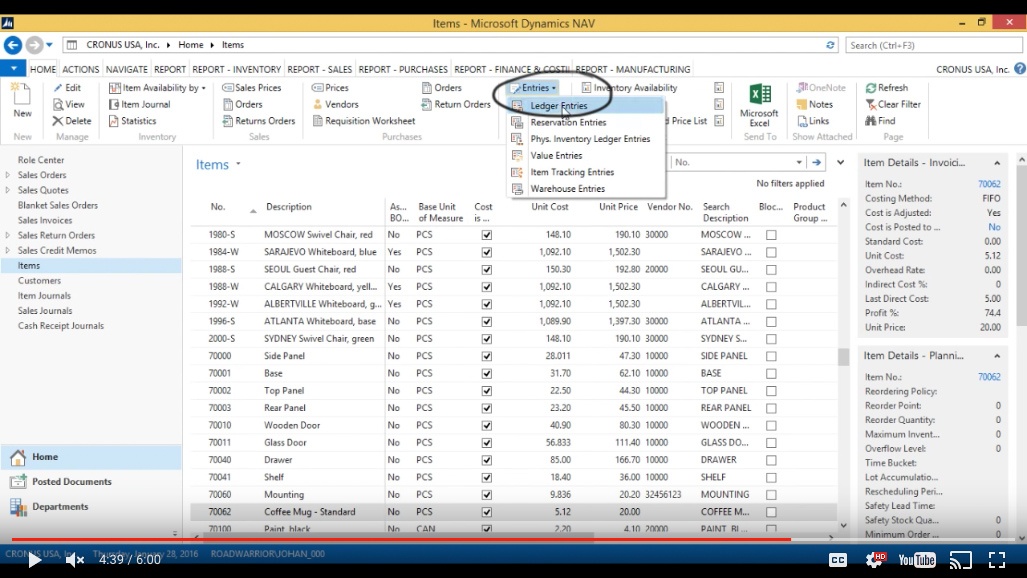Toggle Blocked checkbox for item 70000 Side Panel
1027x578 pixels.
pos(772,356)
